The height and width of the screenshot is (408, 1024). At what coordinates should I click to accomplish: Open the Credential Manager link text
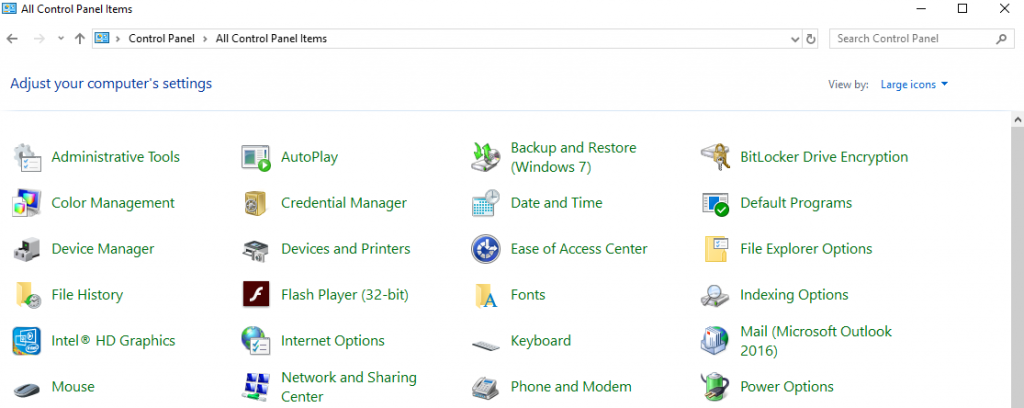[344, 203]
